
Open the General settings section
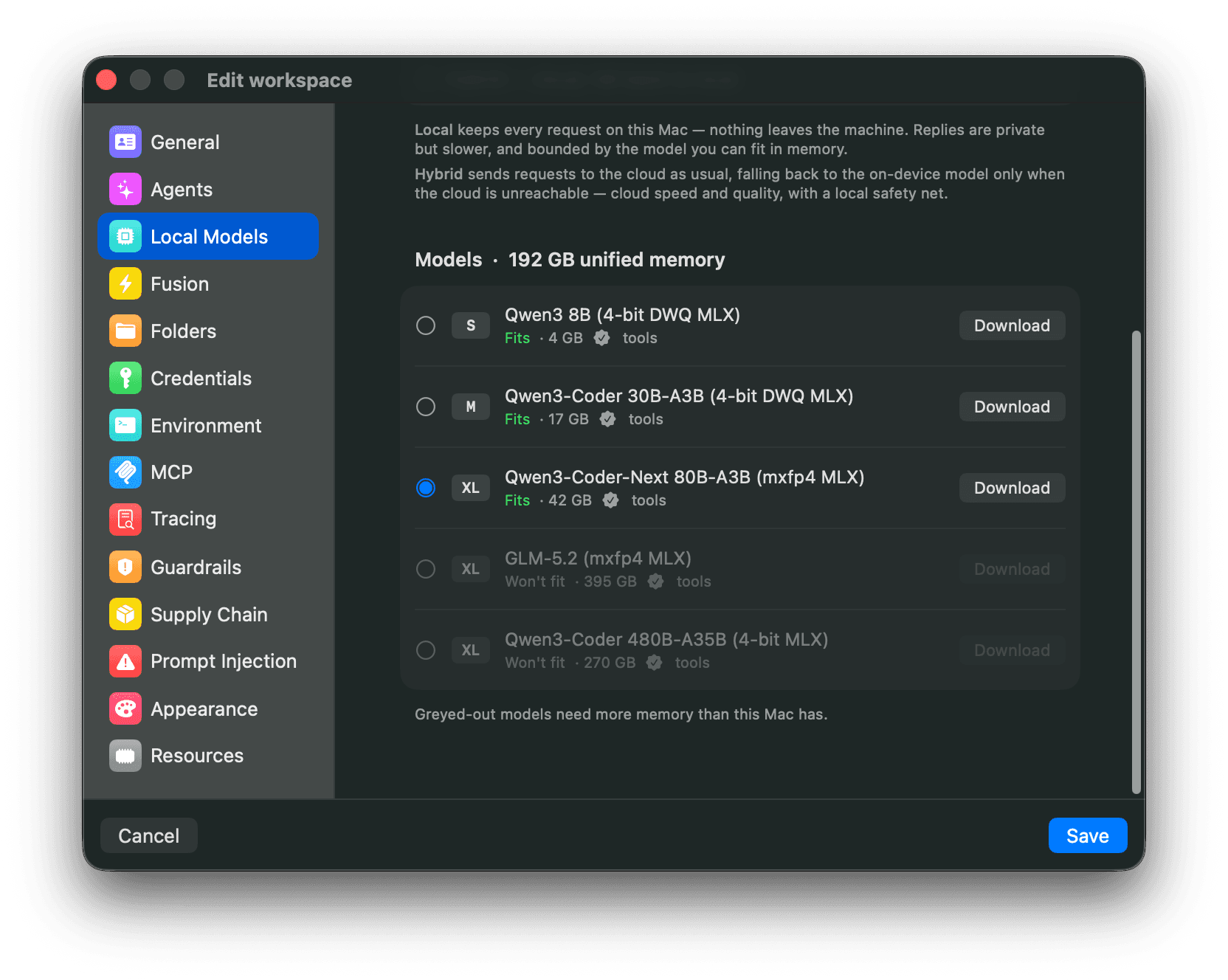[x=208, y=142]
